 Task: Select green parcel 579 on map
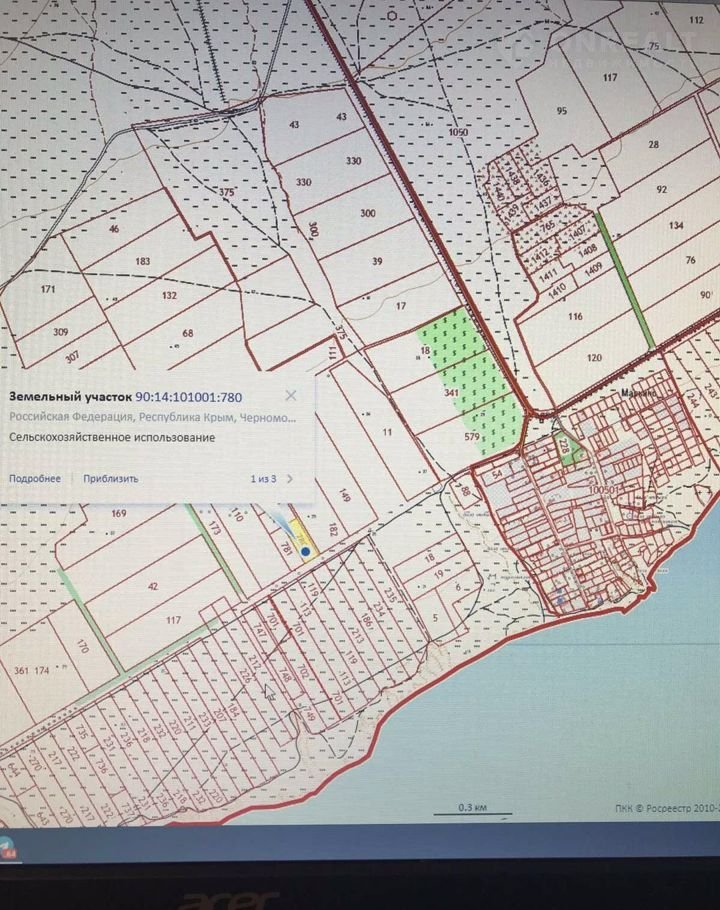click(473, 436)
